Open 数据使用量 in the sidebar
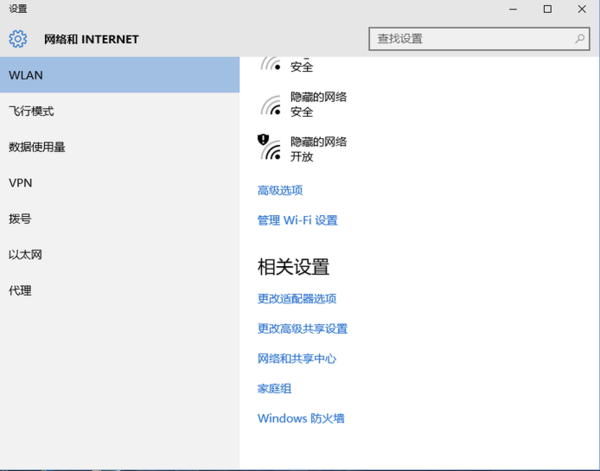The height and width of the screenshot is (471, 600). [x=120, y=147]
